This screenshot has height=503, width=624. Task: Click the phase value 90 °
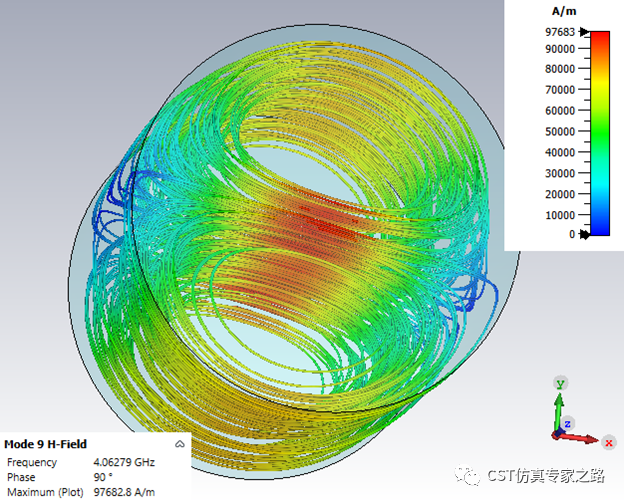[103, 477]
